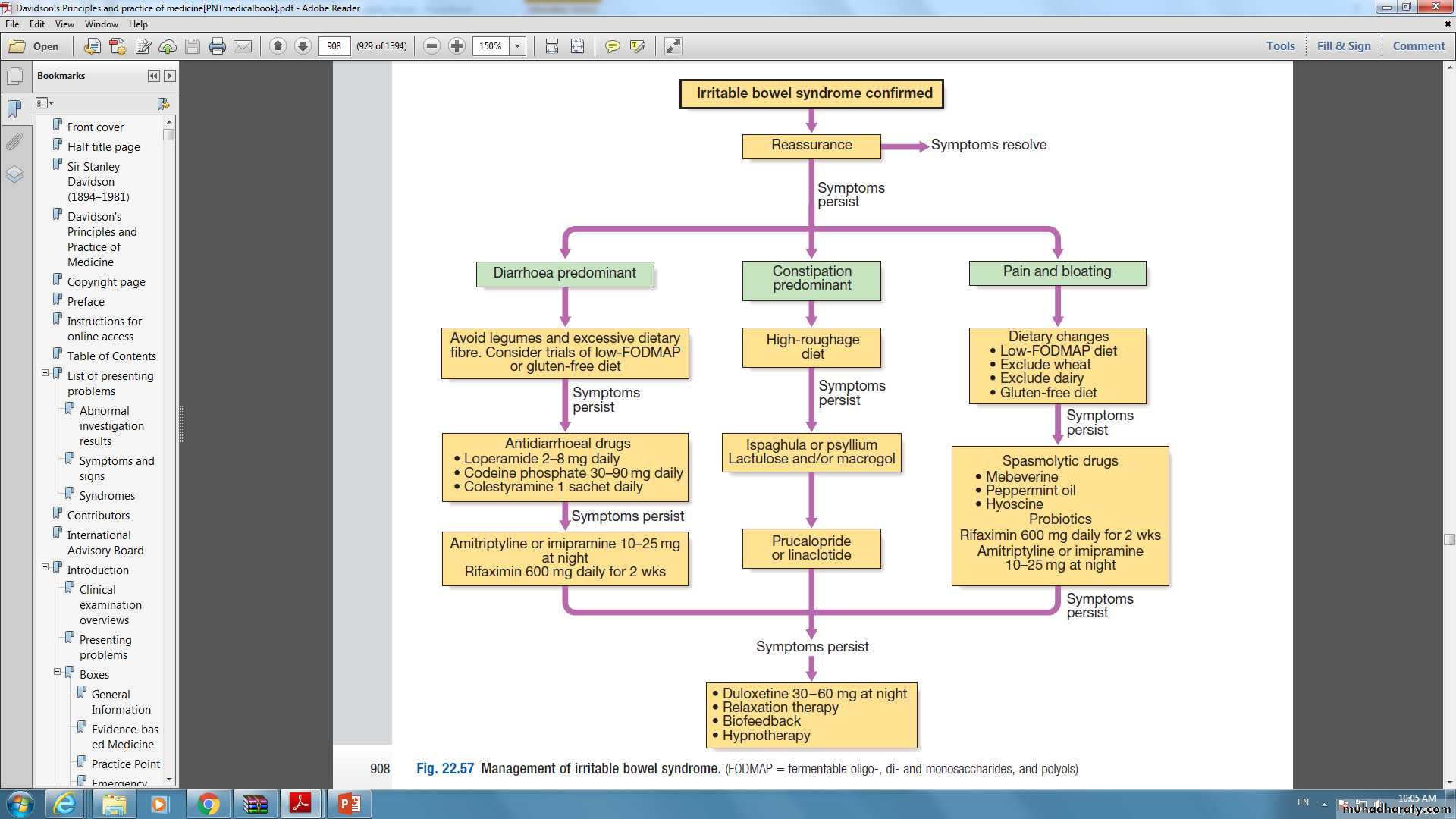Toggle the Page Thumbnails panel

point(14,76)
